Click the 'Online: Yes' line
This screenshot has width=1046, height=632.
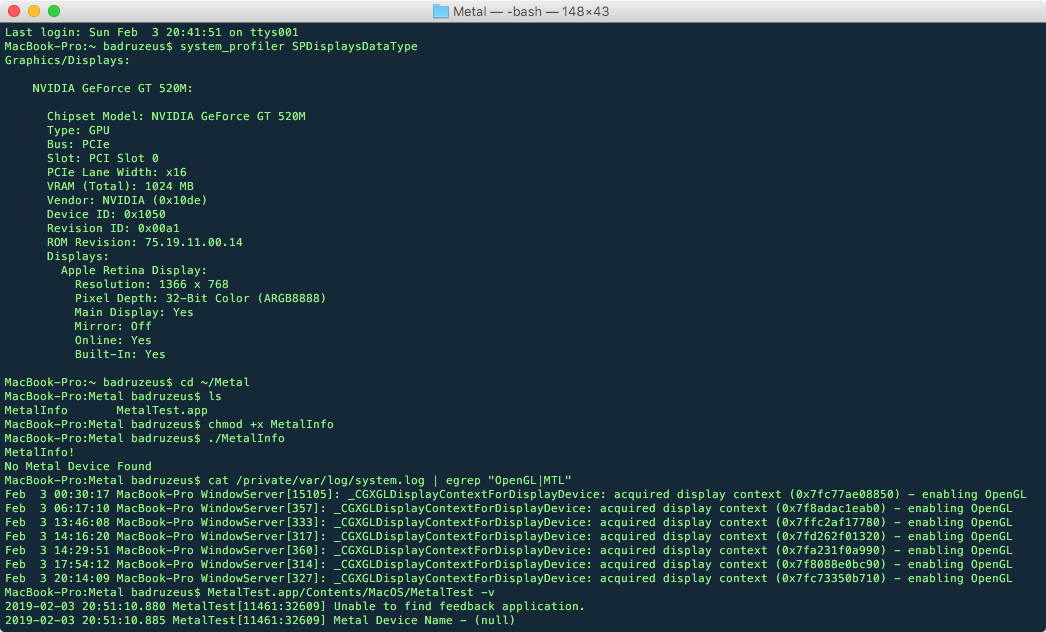[113, 340]
